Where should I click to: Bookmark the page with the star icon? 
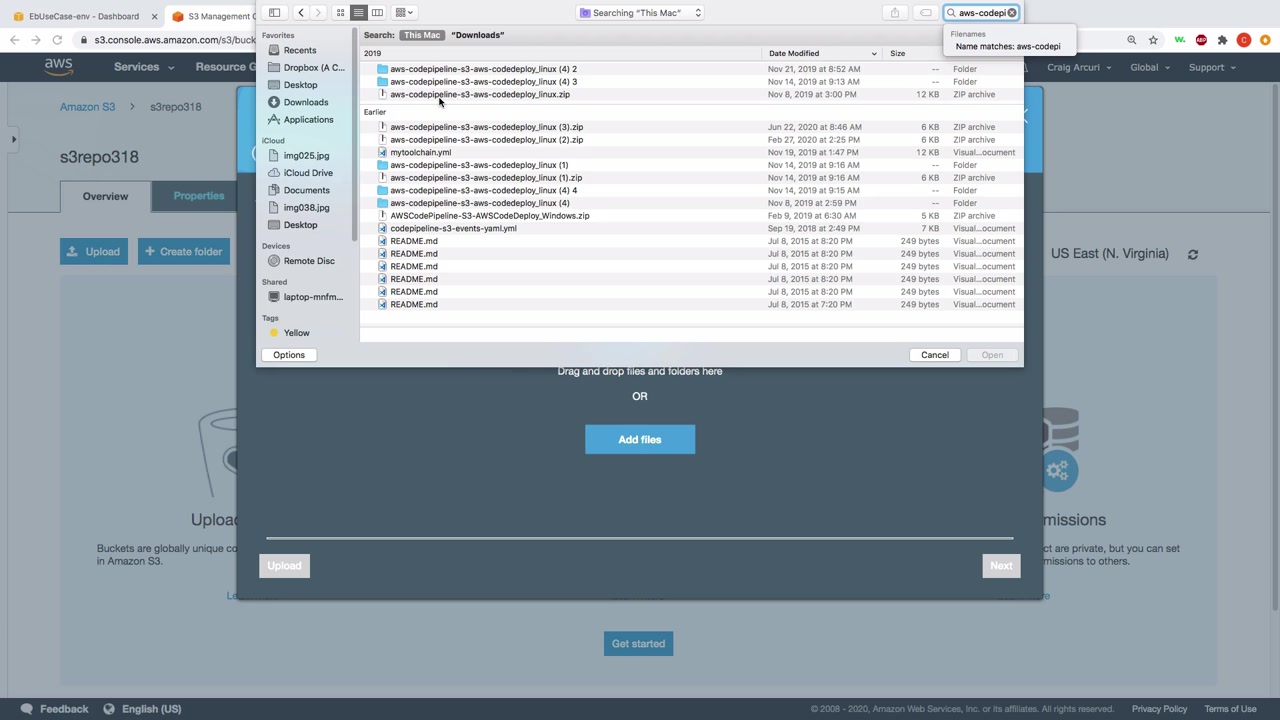pos(1153,40)
